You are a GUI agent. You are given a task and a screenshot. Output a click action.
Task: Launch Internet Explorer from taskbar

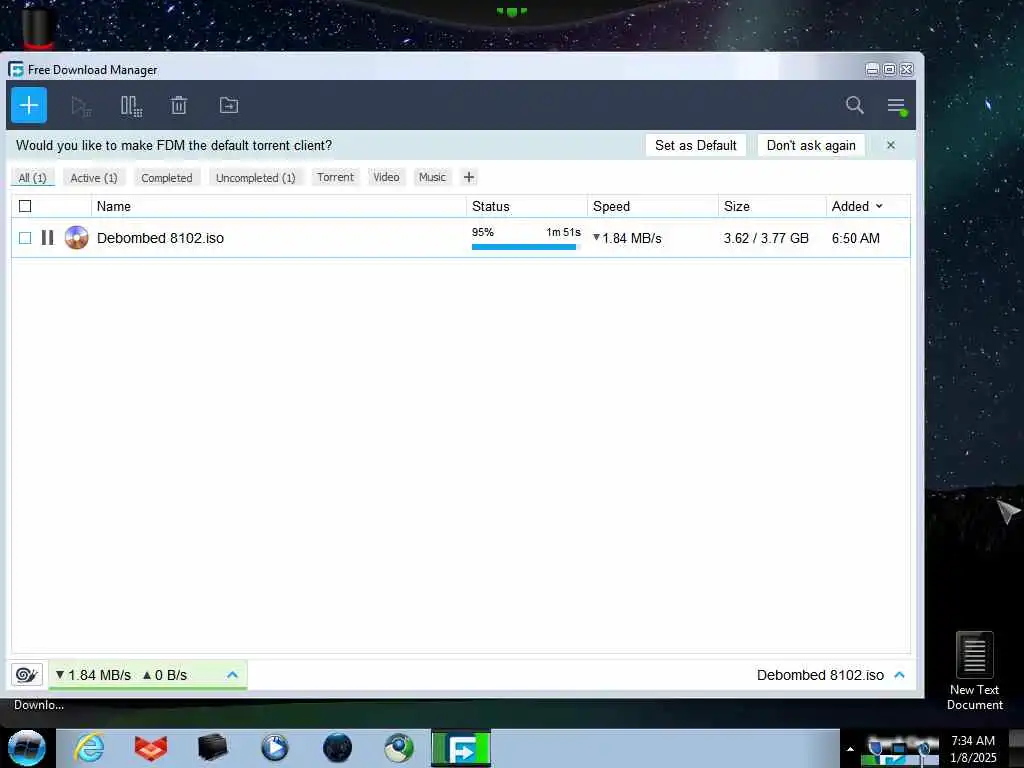pos(89,748)
